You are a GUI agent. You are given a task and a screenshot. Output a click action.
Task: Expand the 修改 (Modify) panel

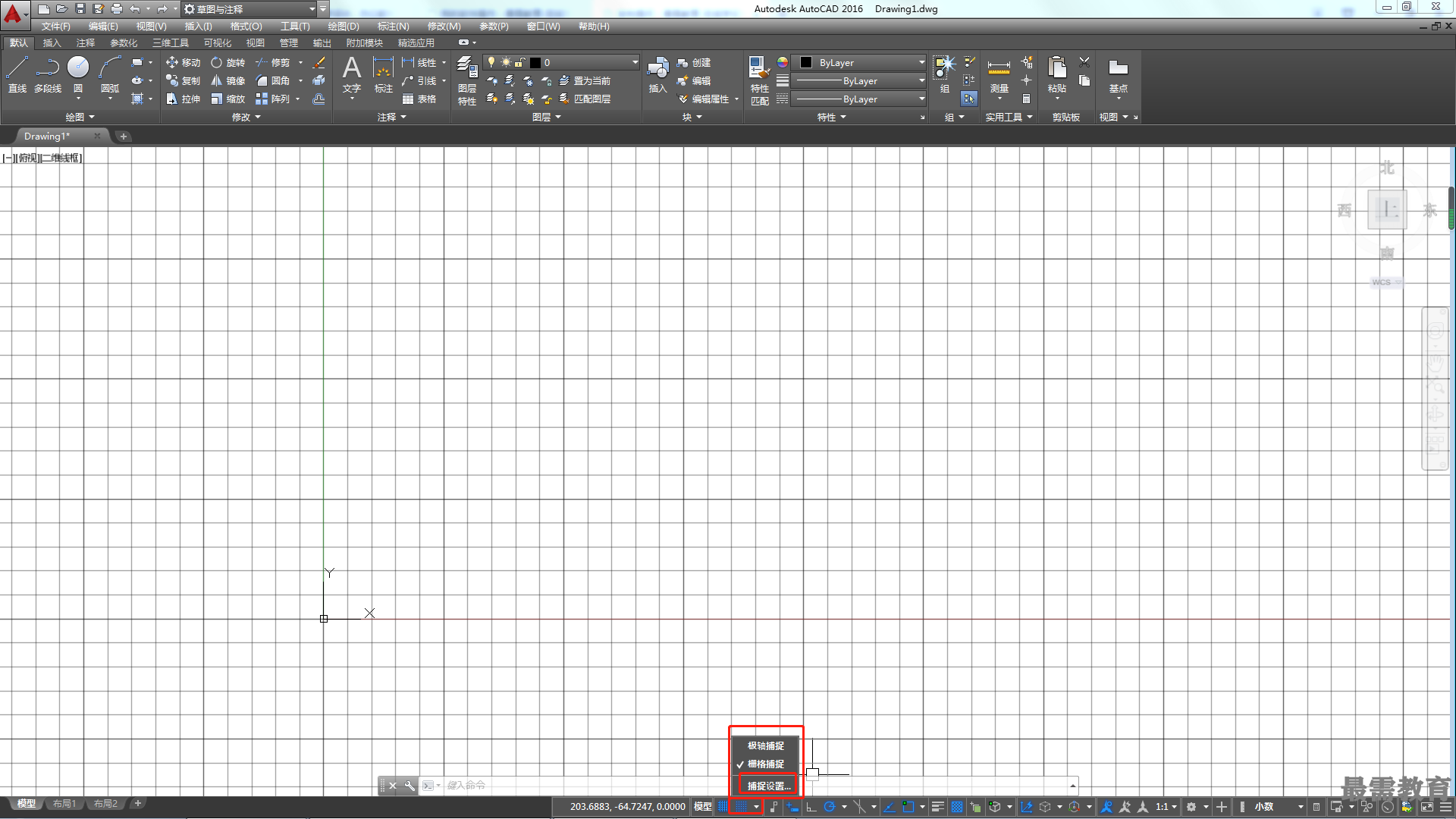(246, 117)
